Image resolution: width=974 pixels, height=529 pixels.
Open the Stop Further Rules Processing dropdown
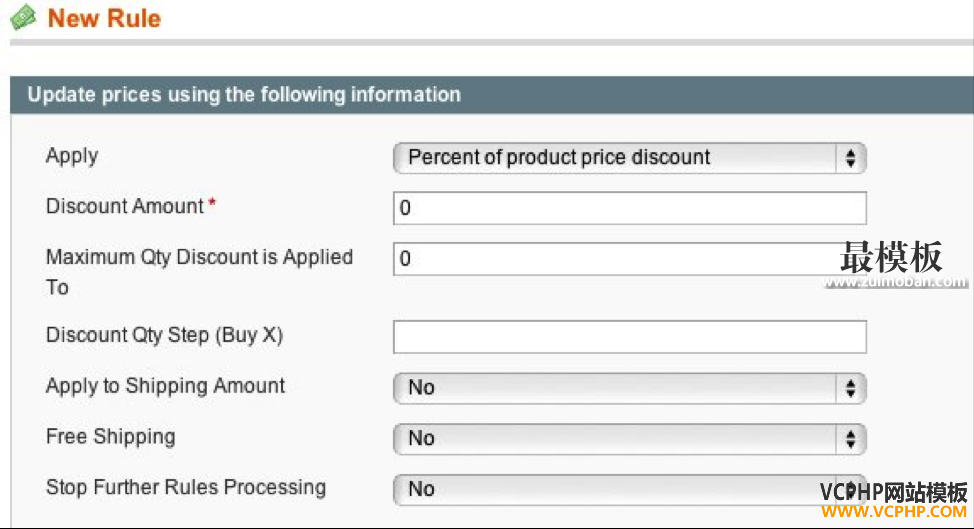[629, 490]
